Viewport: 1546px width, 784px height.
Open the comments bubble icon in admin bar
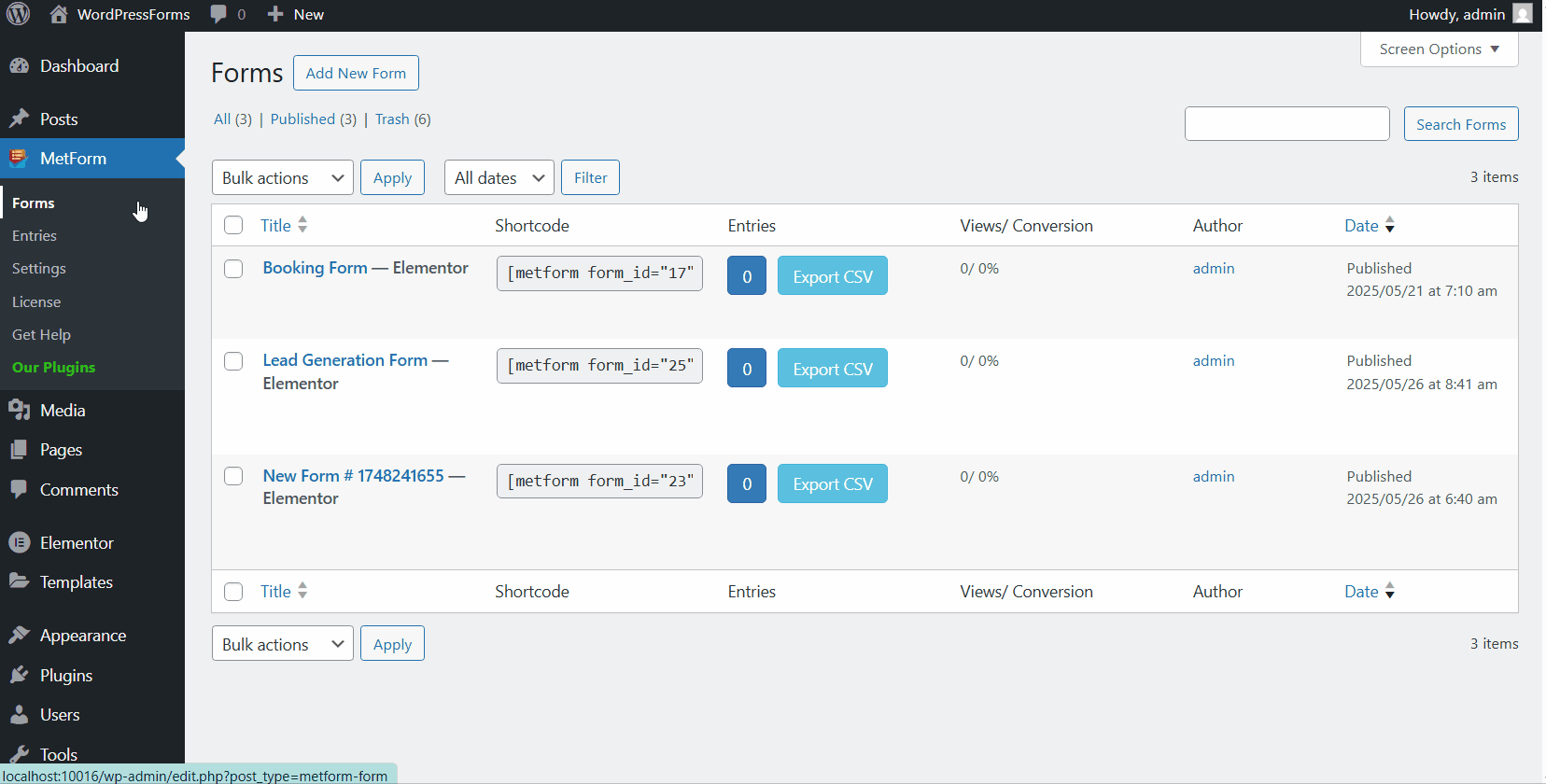tap(218, 14)
